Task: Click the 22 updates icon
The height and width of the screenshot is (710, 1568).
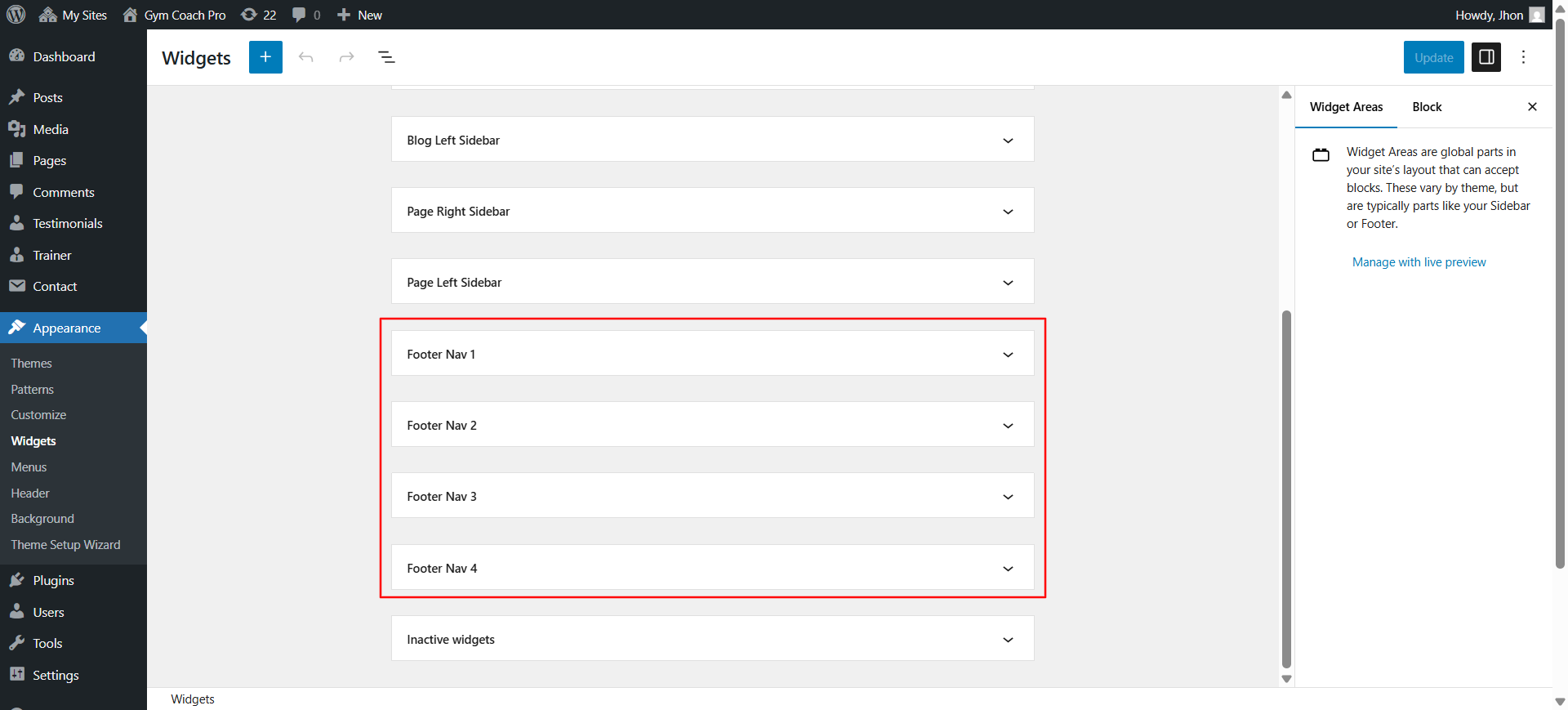Action: 259,15
